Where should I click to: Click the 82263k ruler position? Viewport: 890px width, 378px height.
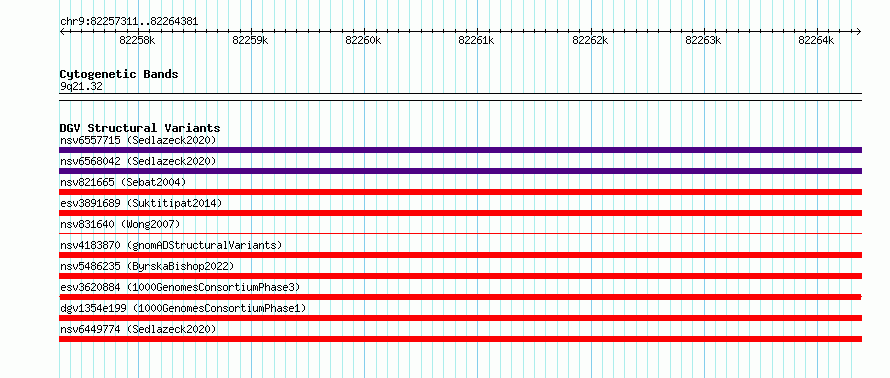coord(703,40)
